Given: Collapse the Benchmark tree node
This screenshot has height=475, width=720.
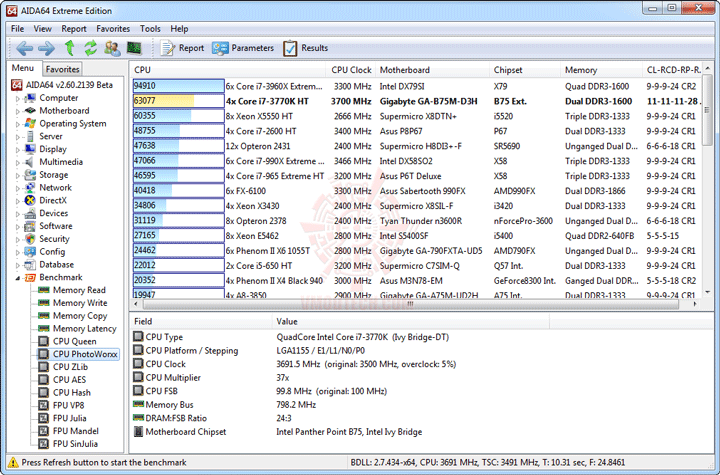Looking at the screenshot, I should (18, 278).
